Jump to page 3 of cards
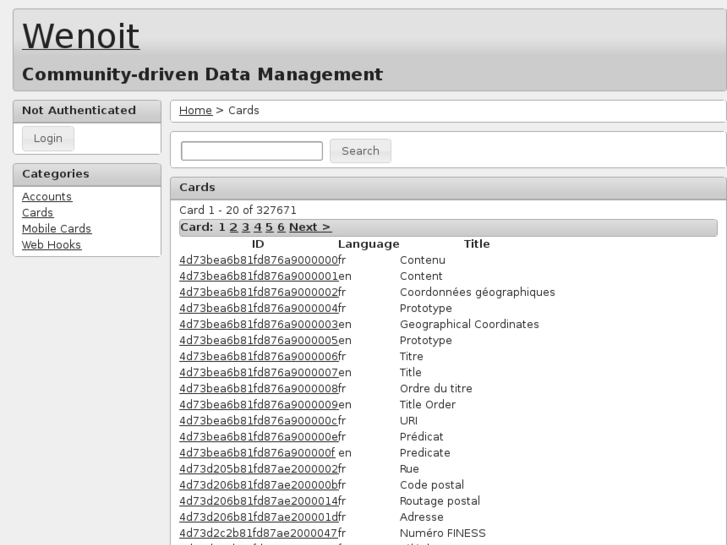 245,228
